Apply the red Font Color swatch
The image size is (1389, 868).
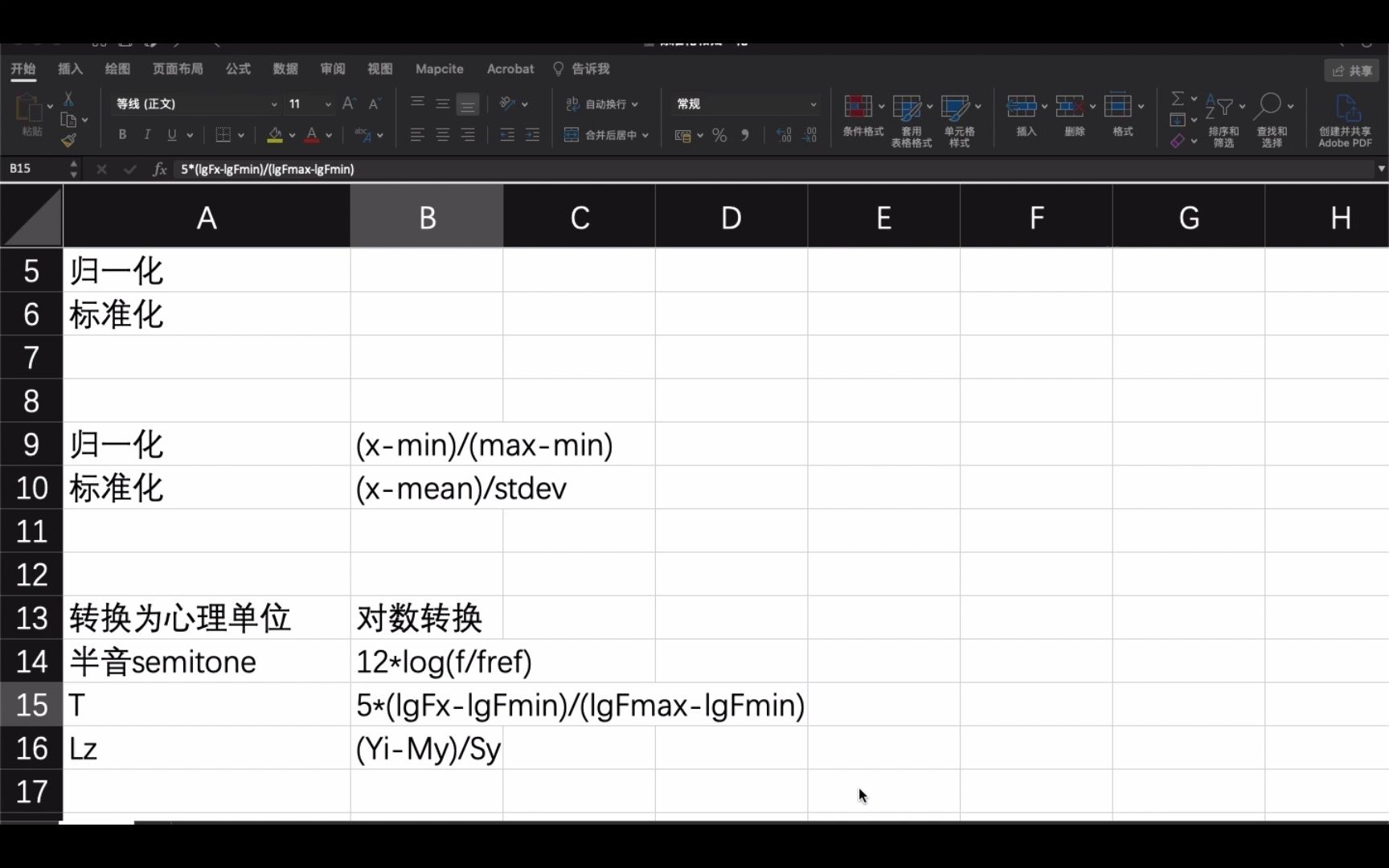(312, 135)
